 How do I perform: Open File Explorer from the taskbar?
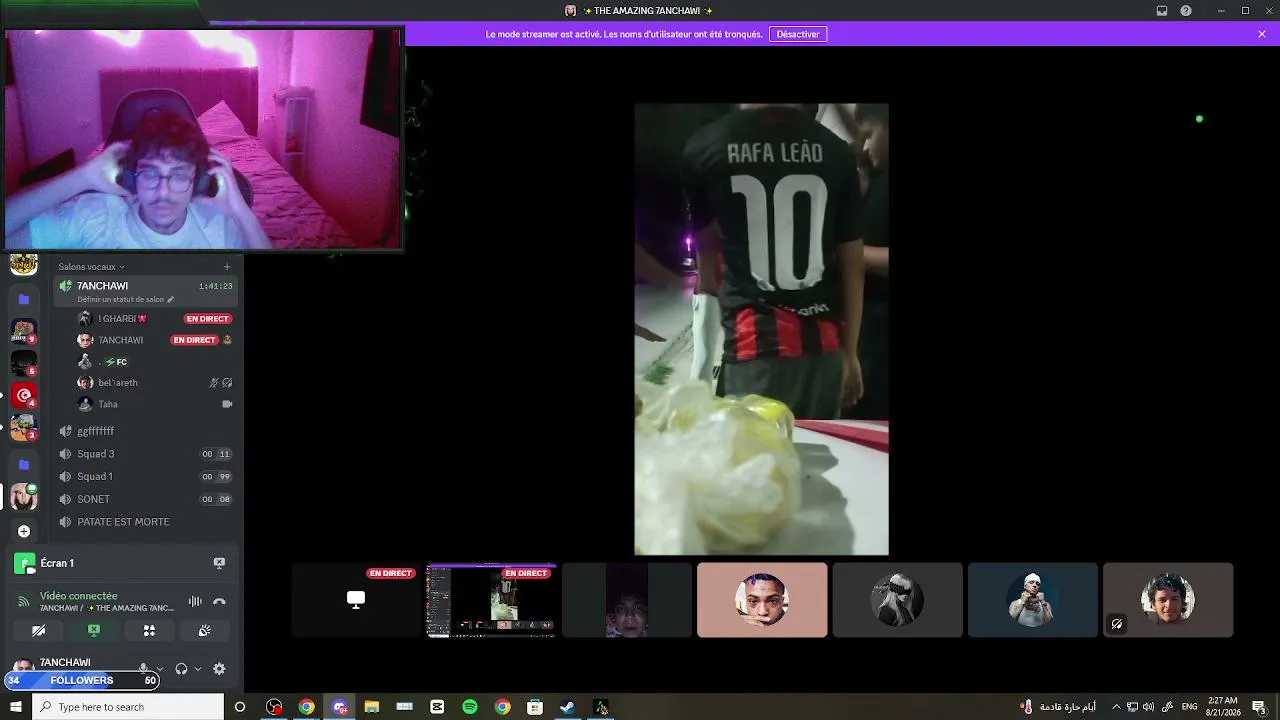372,707
